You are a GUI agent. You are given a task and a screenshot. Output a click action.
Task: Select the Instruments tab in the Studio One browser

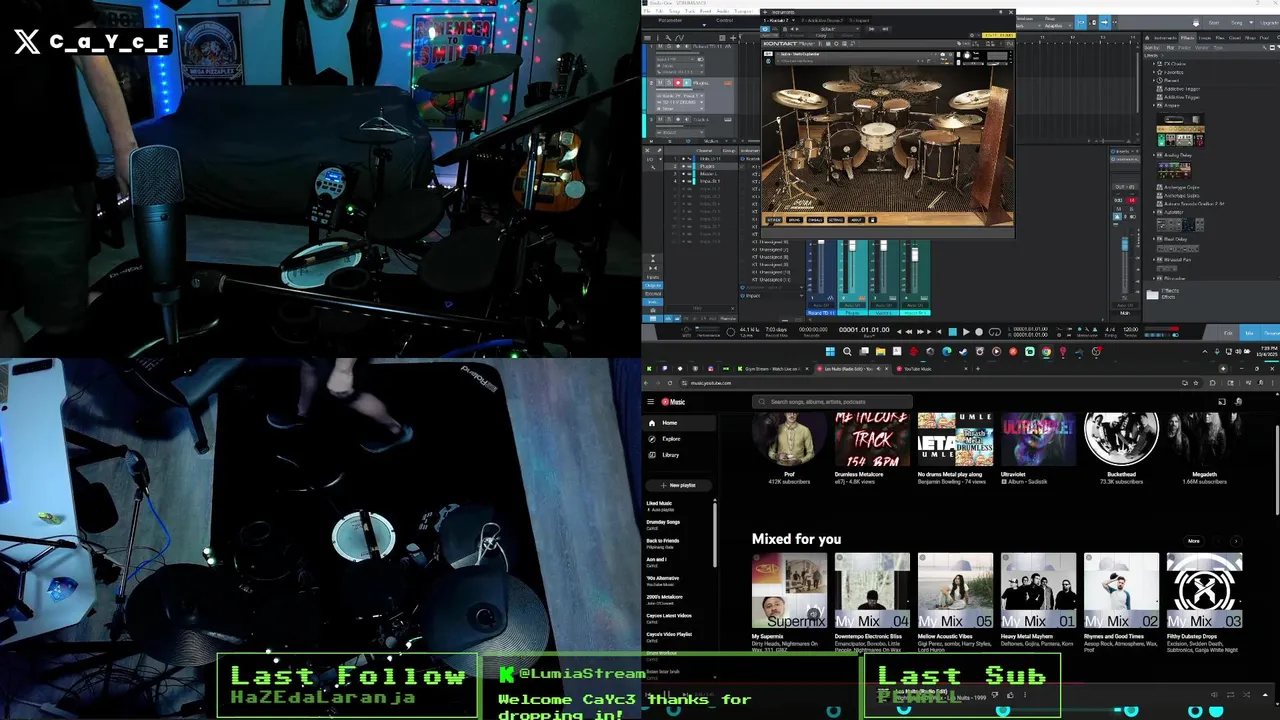tap(1165, 38)
